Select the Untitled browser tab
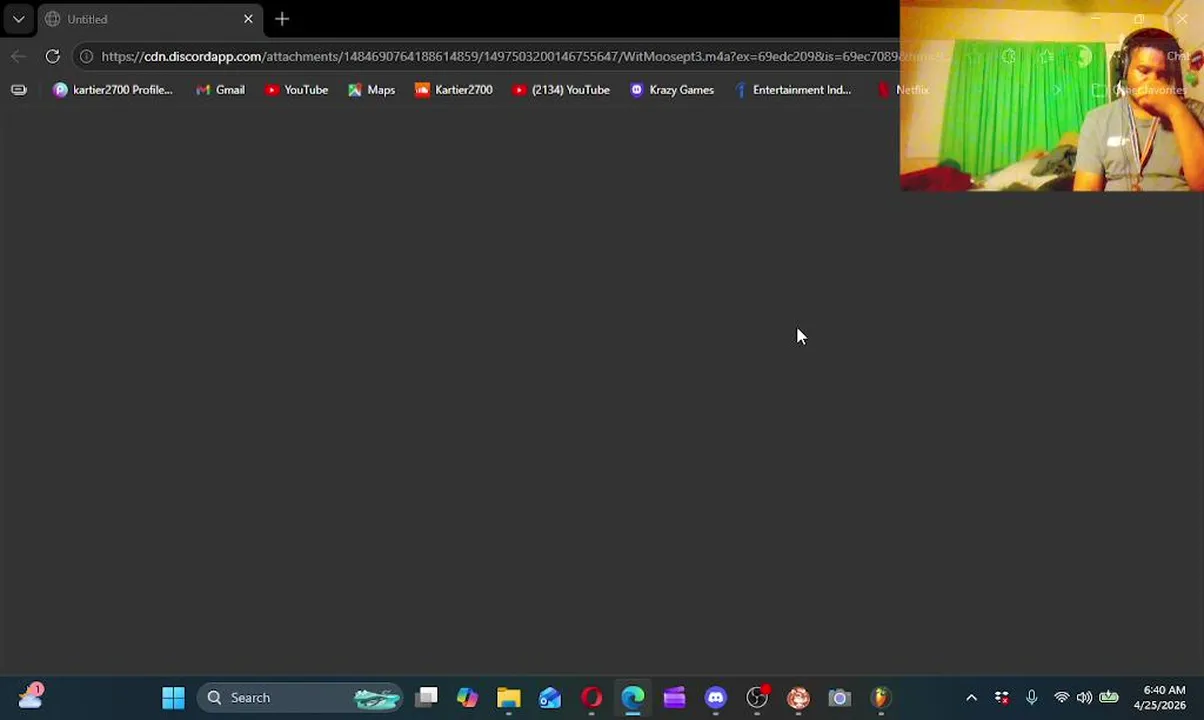Image resolution: width=1204 pixels, height=720 pixels. (150, 19)
